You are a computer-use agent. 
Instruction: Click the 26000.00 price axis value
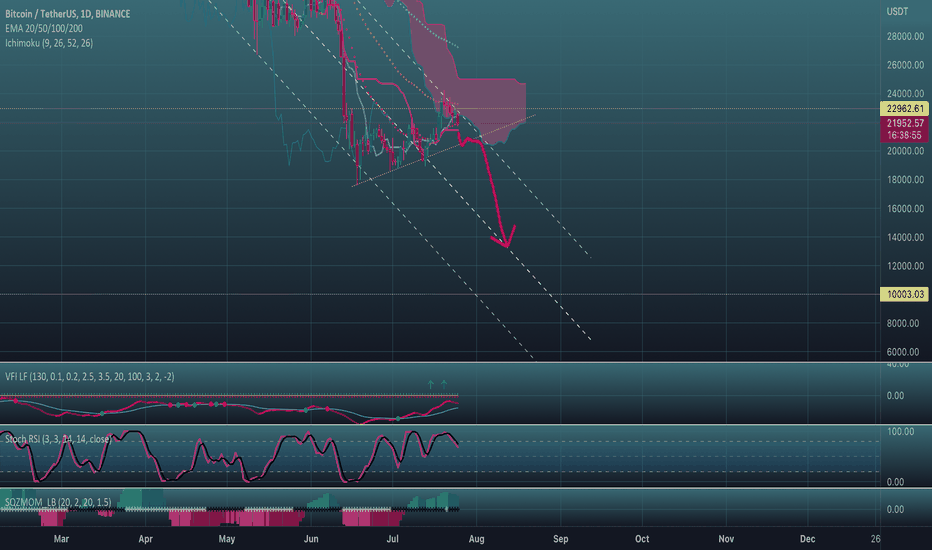(x=905, y=65)
